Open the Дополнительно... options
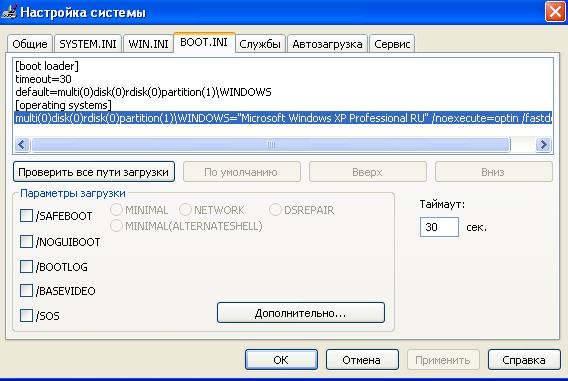 [x=301, y=313]
